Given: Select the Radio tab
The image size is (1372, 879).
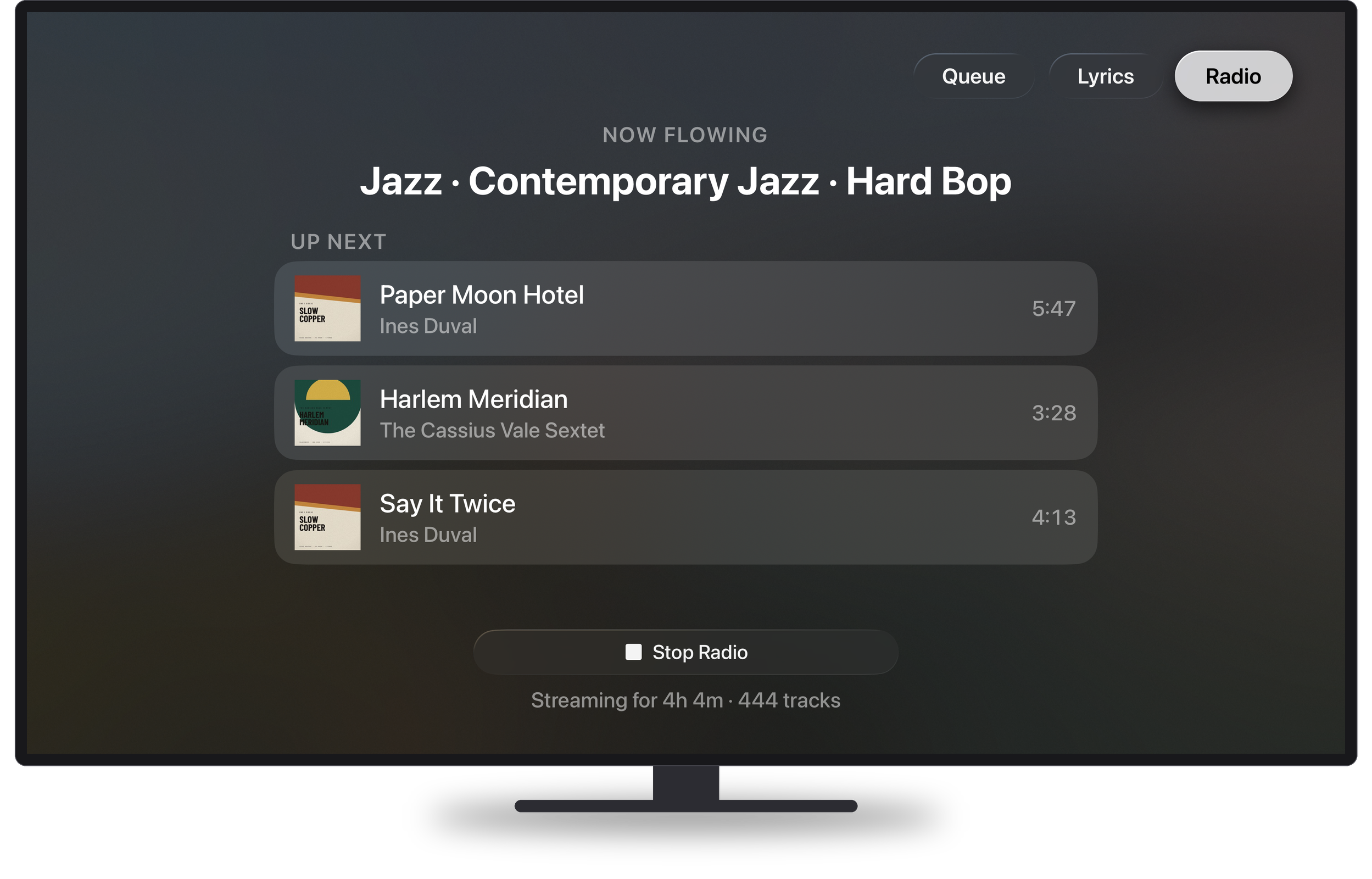Looking at the screenshot, I should pos(1233,76).
